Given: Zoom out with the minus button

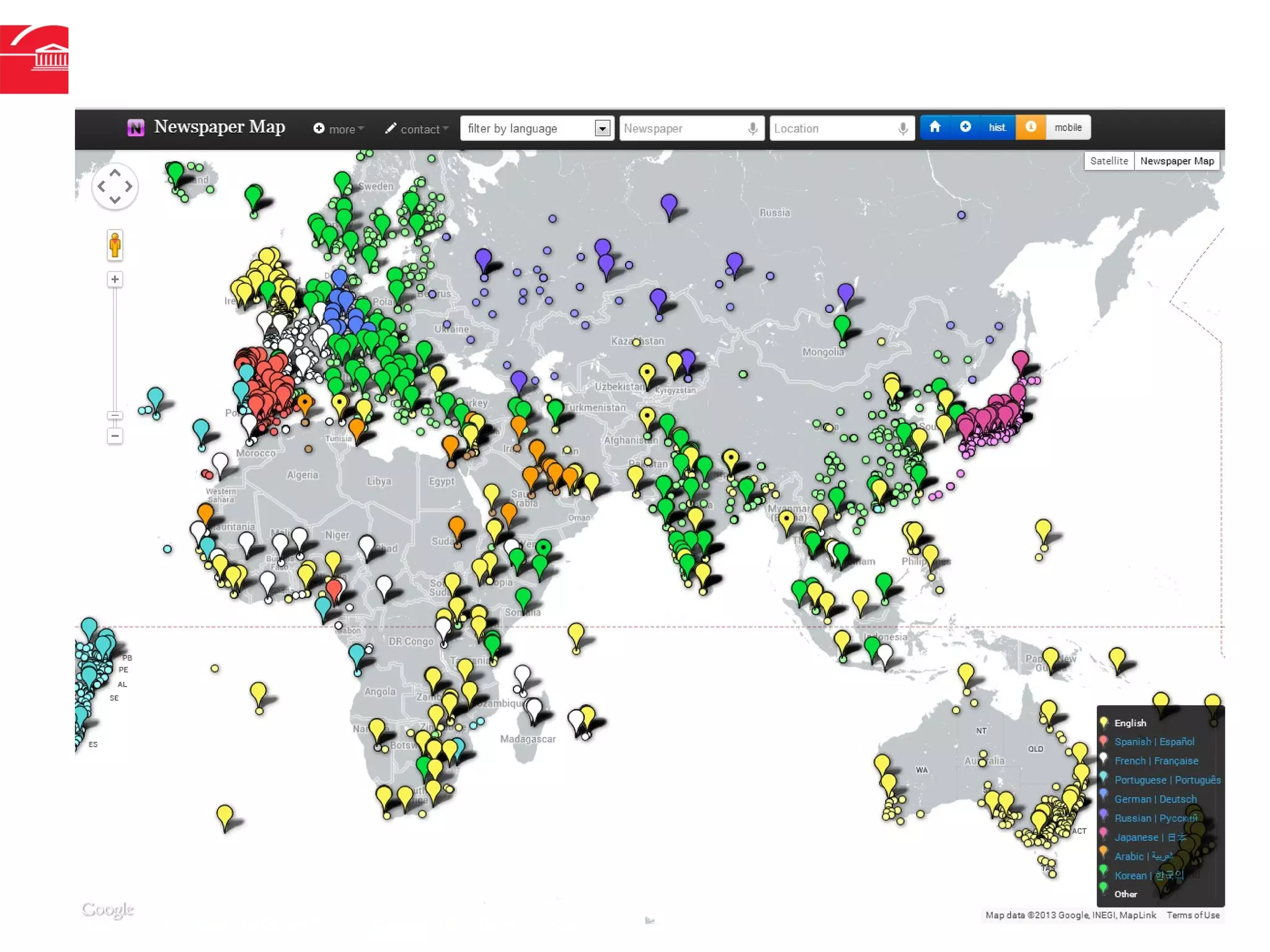Looking at the screenshot, I should point(115,436).
